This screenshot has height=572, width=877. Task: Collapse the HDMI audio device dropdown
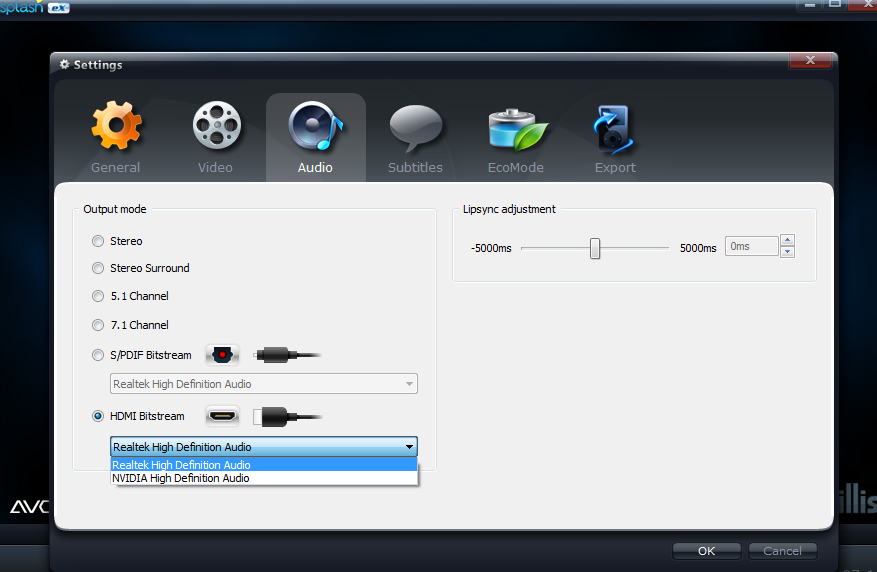pos(263,447)
